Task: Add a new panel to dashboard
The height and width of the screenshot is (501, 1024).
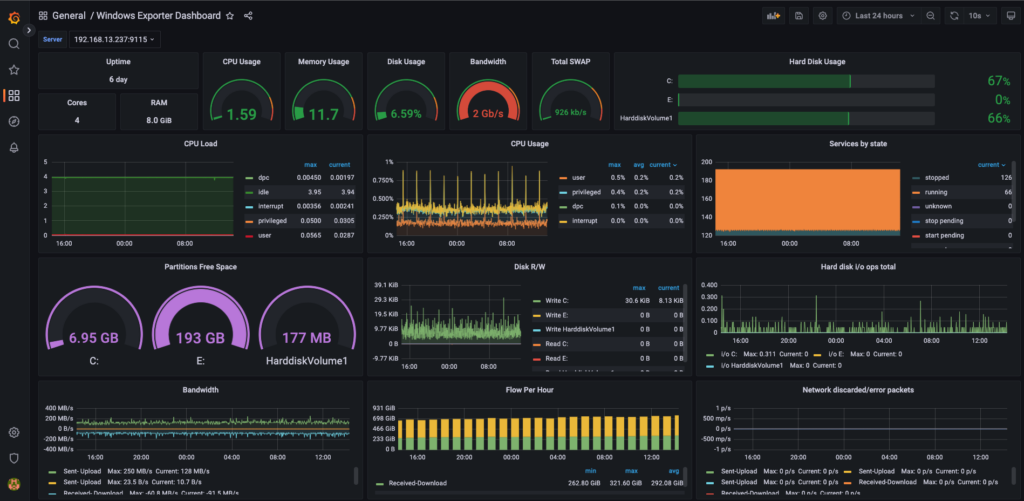Action: point(774,16)
